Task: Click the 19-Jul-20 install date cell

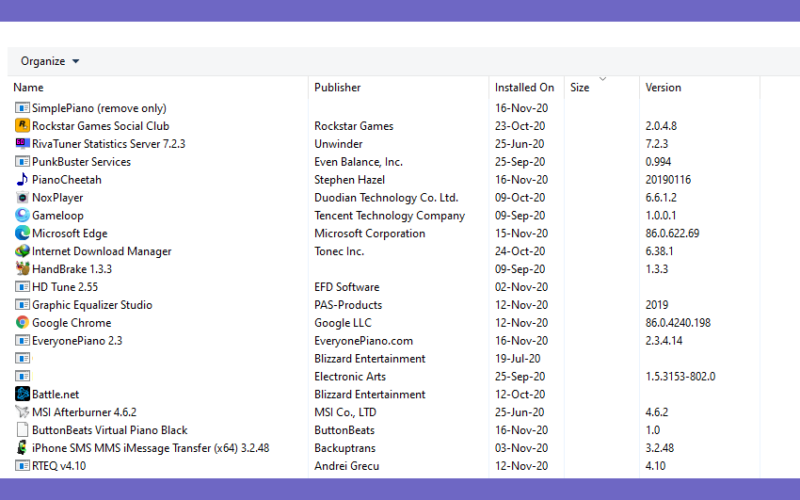Action: [x=517, y=358]
